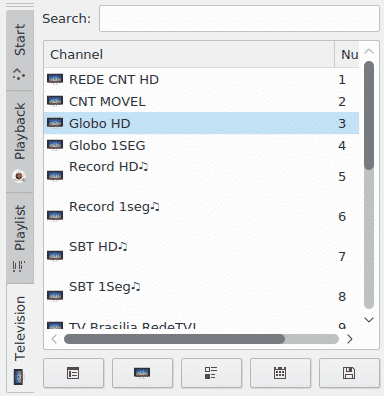Image resolution: width=384 pixels, height=396 pixels.
Task: Click TV icon beside Record HD
Action: click(55, 176)
